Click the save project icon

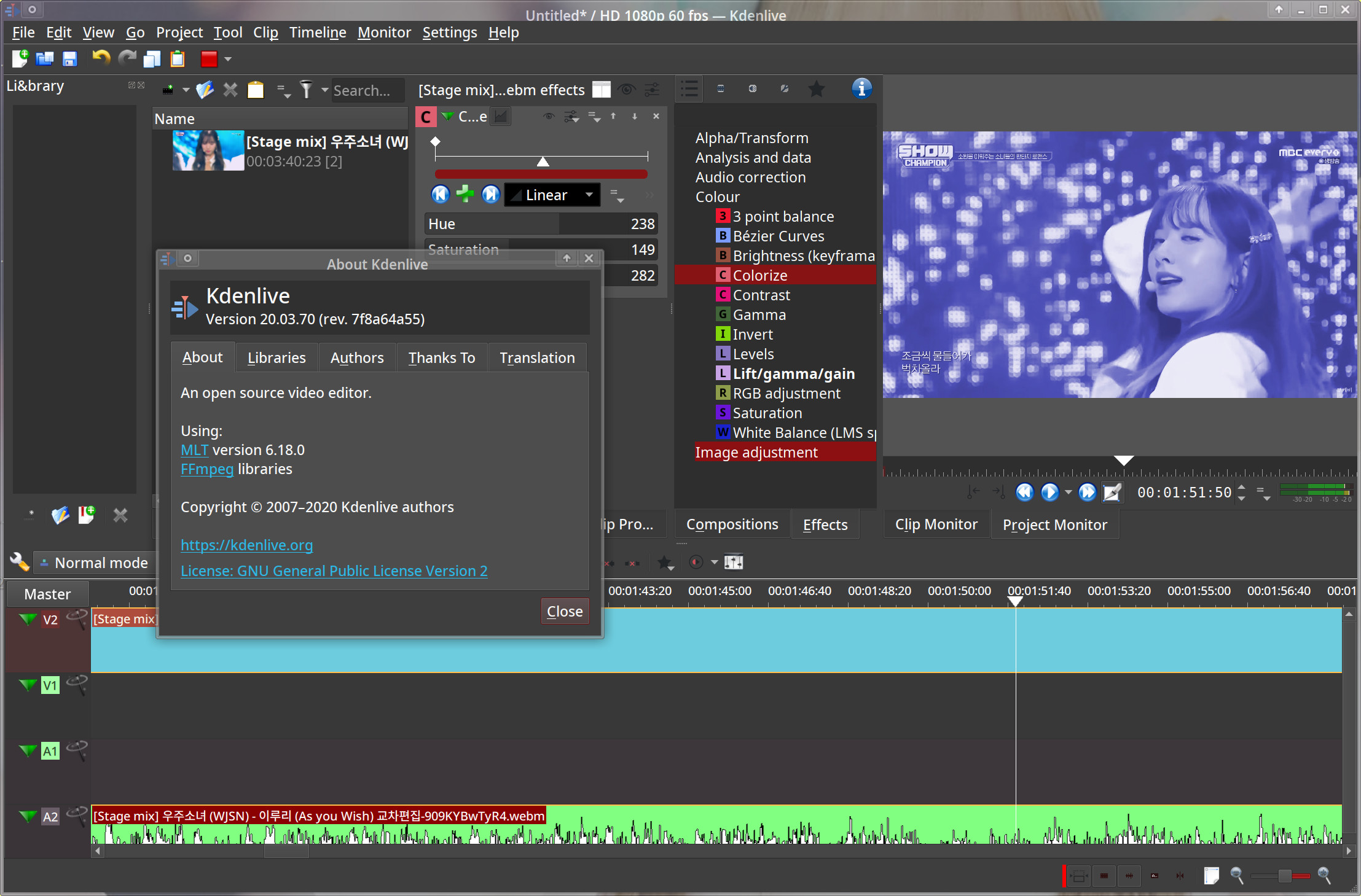point(70,59)
